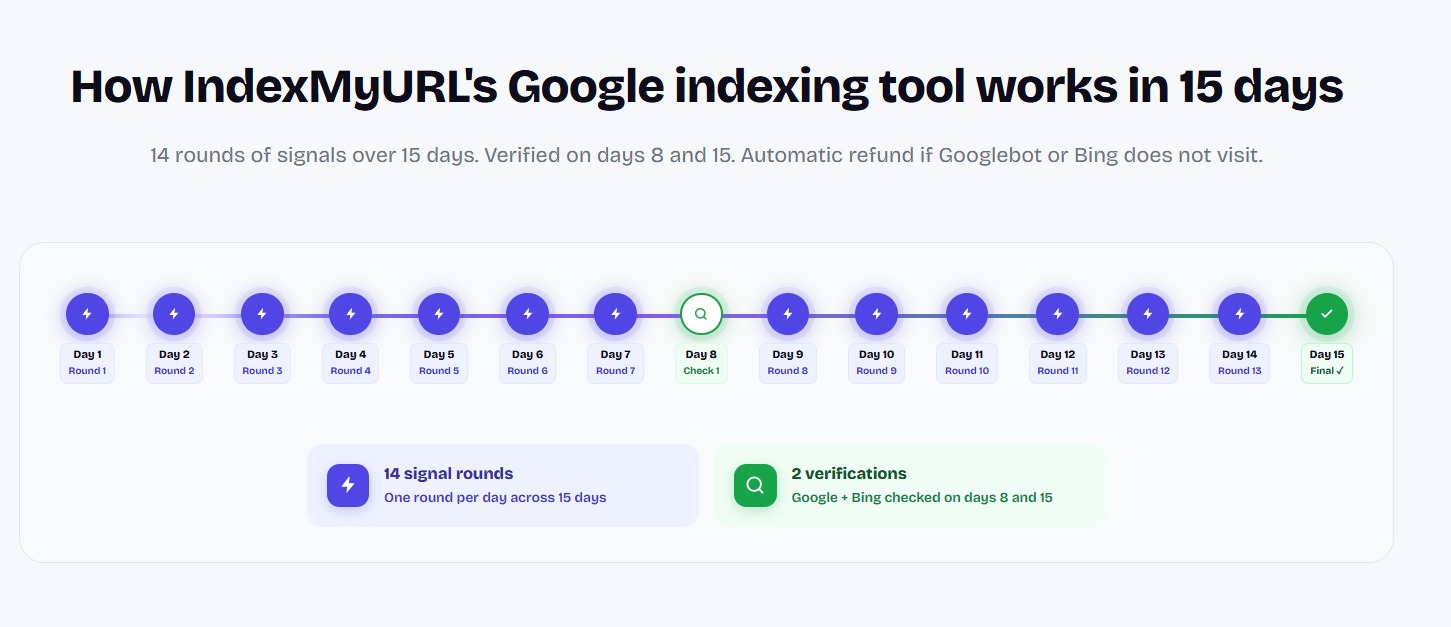Click the Day 9 lightning bolt circle
1451x627 pixels.
pyautogui.click(x=788, y=314)
